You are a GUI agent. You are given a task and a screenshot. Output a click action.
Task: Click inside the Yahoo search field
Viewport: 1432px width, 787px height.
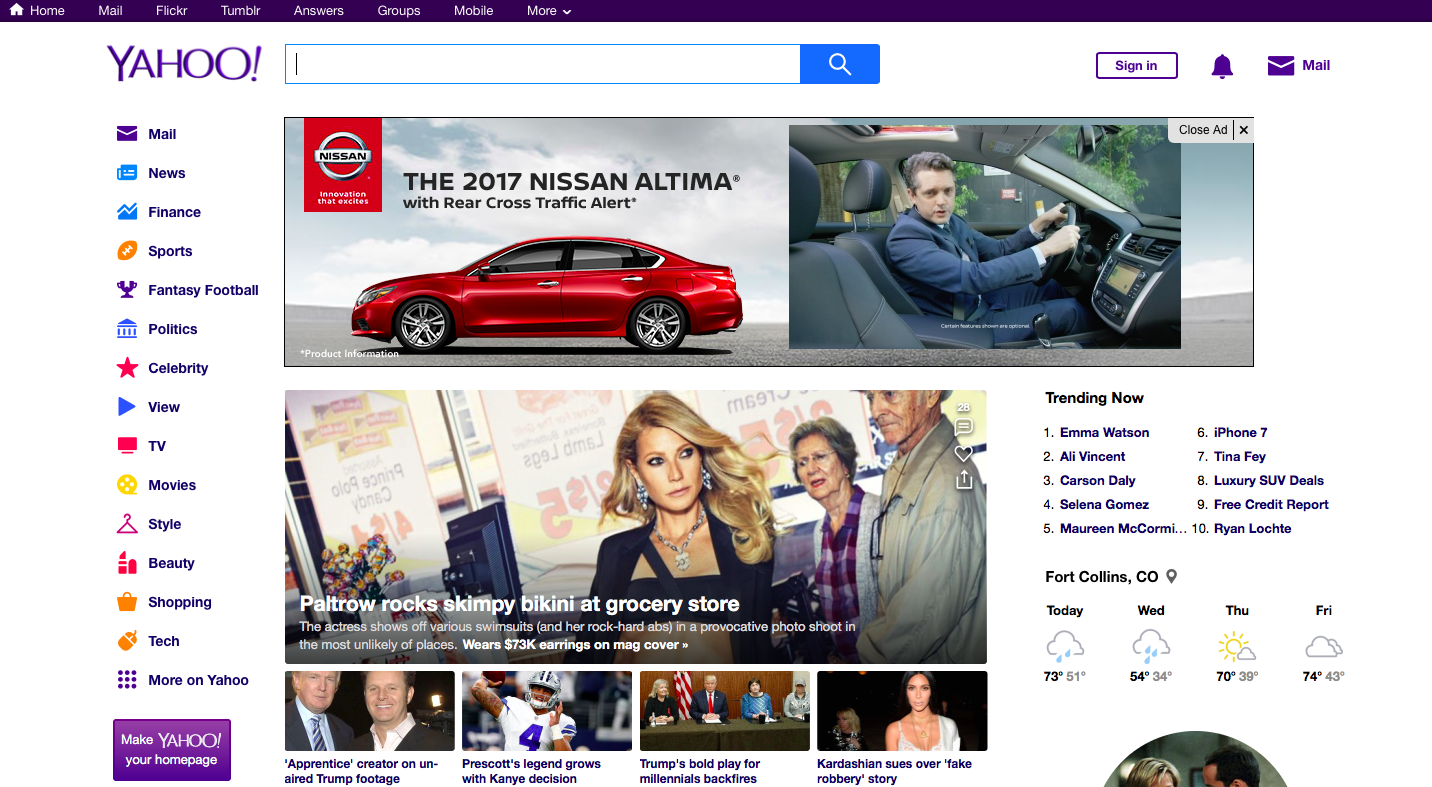point(542,64)
